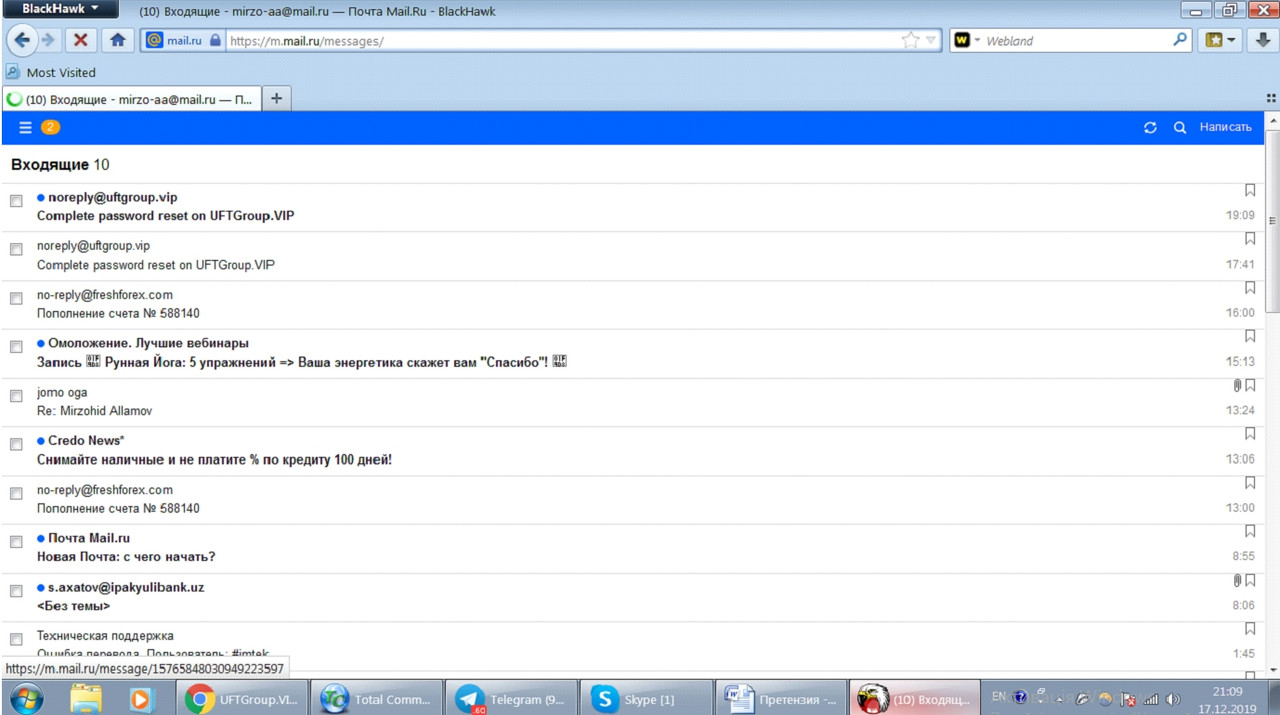The height and width of the screenshot is (715, 1280).
Task: Flag the 19:09 message bookmark icon
Action: [1250, 190]
